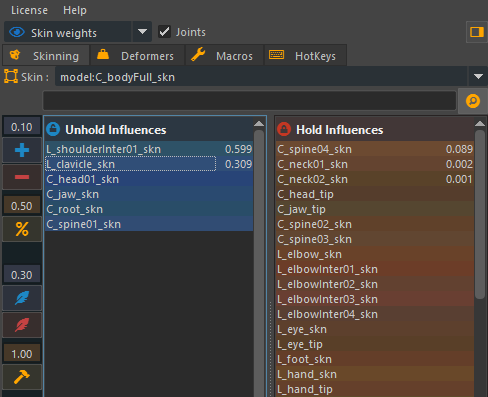
Task: Switch to the HotKeys tab
Action: point(306,56)
